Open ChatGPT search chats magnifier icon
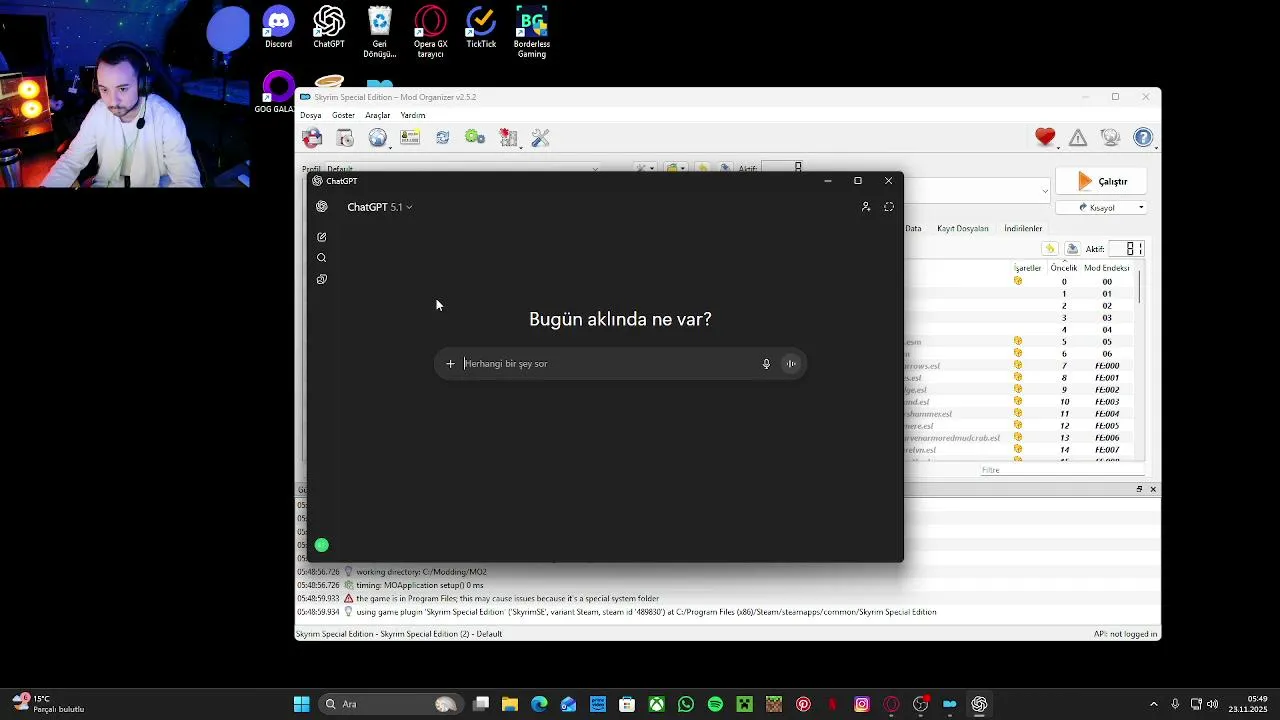The height and width of the screenshot is (720, 1280). 321,258
